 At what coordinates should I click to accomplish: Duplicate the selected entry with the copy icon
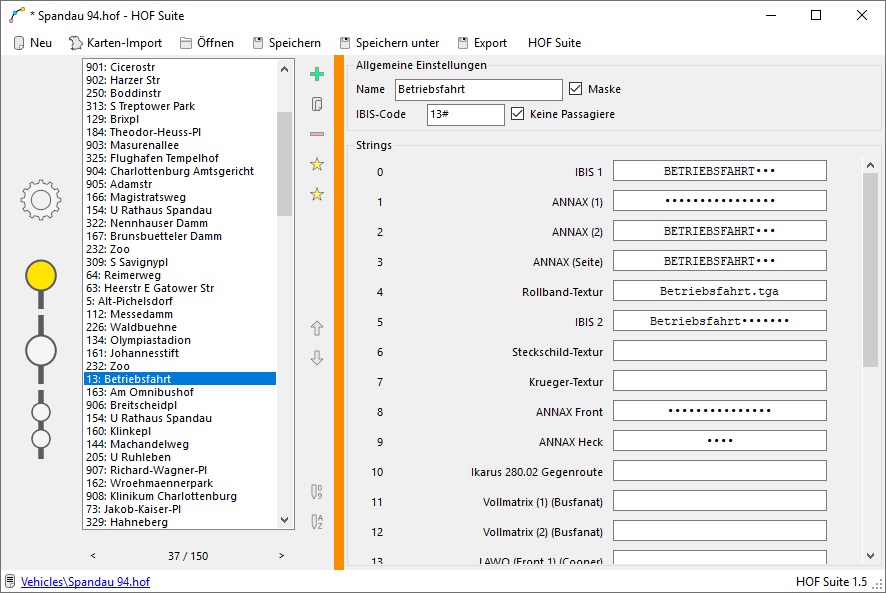[x=317, y=104]
